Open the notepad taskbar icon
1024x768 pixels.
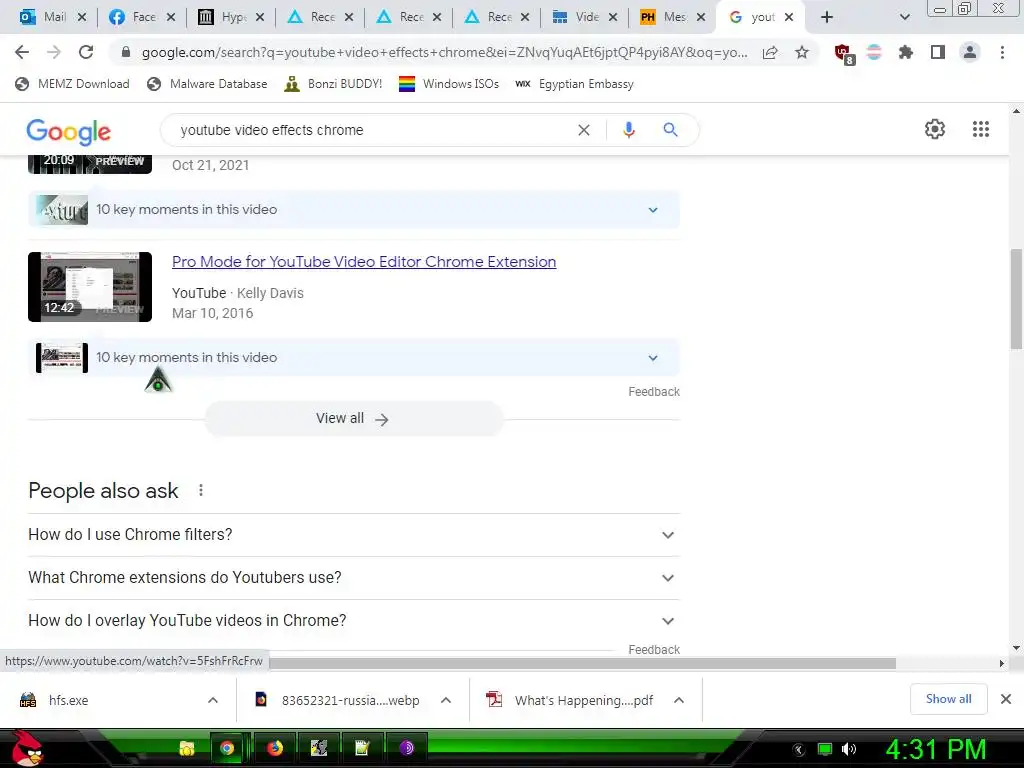click(362, 748)
